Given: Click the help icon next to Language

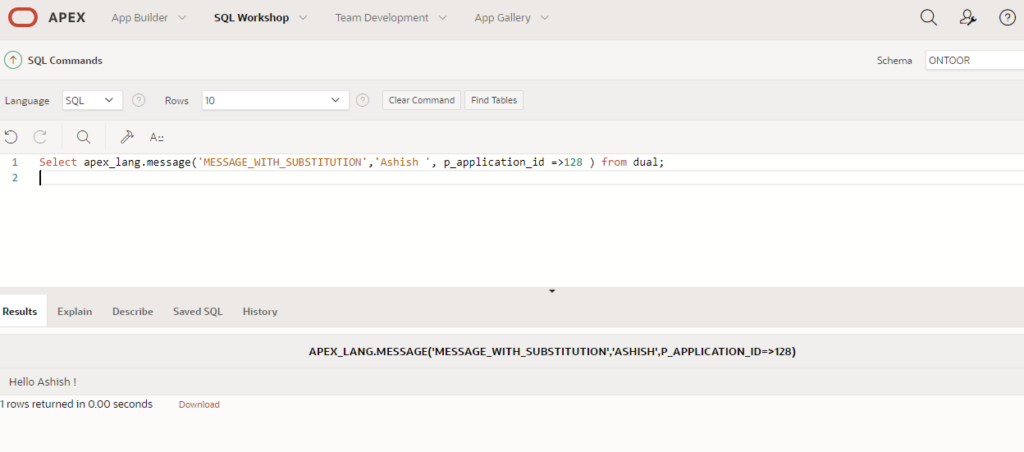Looking at the screenshot, I should [139, 100].
